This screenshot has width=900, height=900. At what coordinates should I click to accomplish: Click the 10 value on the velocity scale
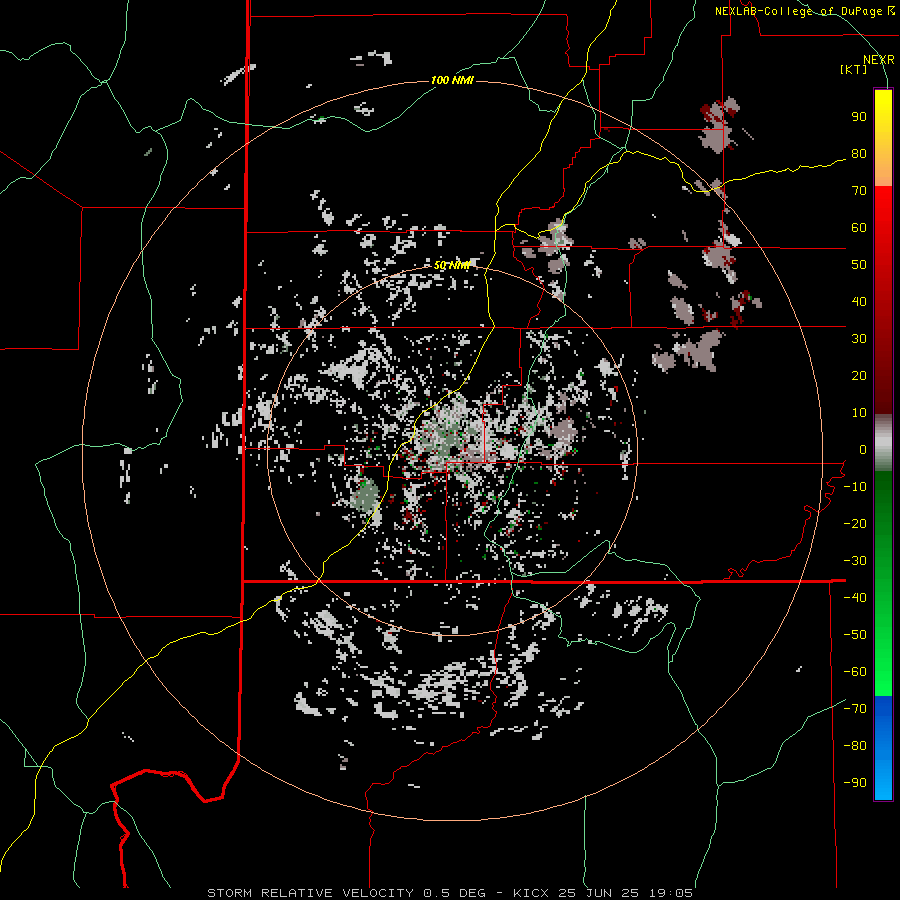[859, 413]
